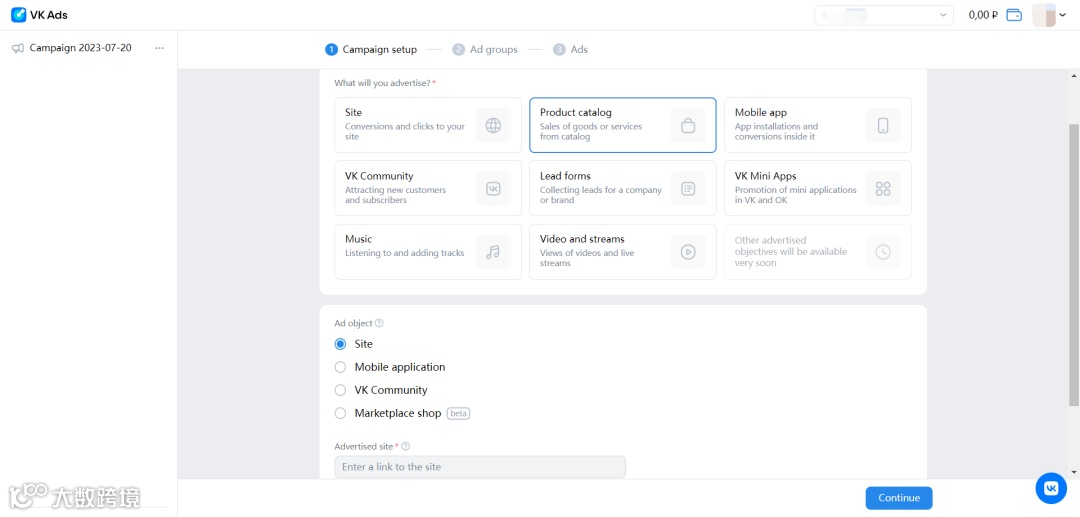The image size is (1080, 517).
Task: Open the VK chat bubble icon
Action: (1051, 488)
